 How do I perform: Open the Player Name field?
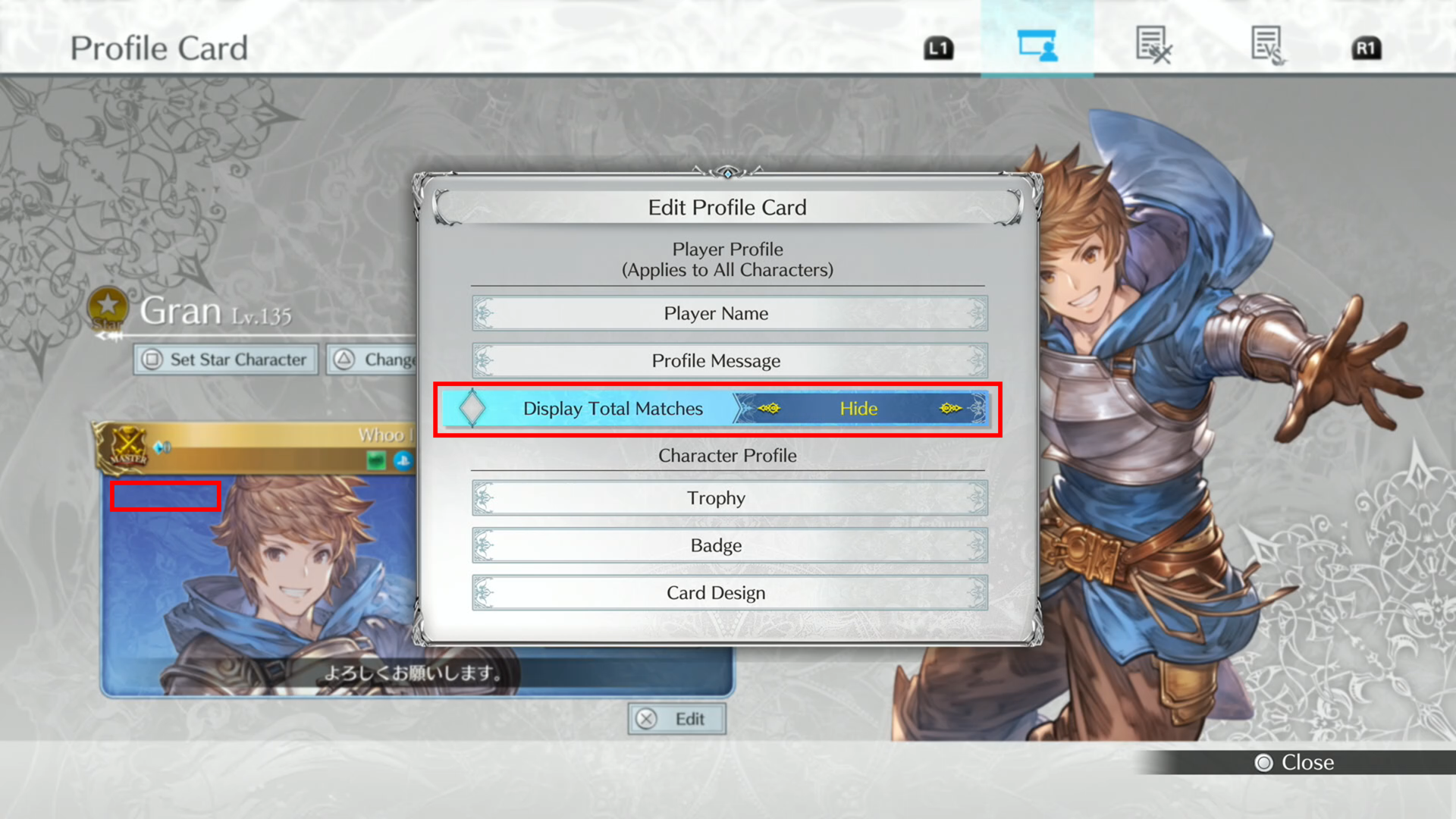pos(728,313)
